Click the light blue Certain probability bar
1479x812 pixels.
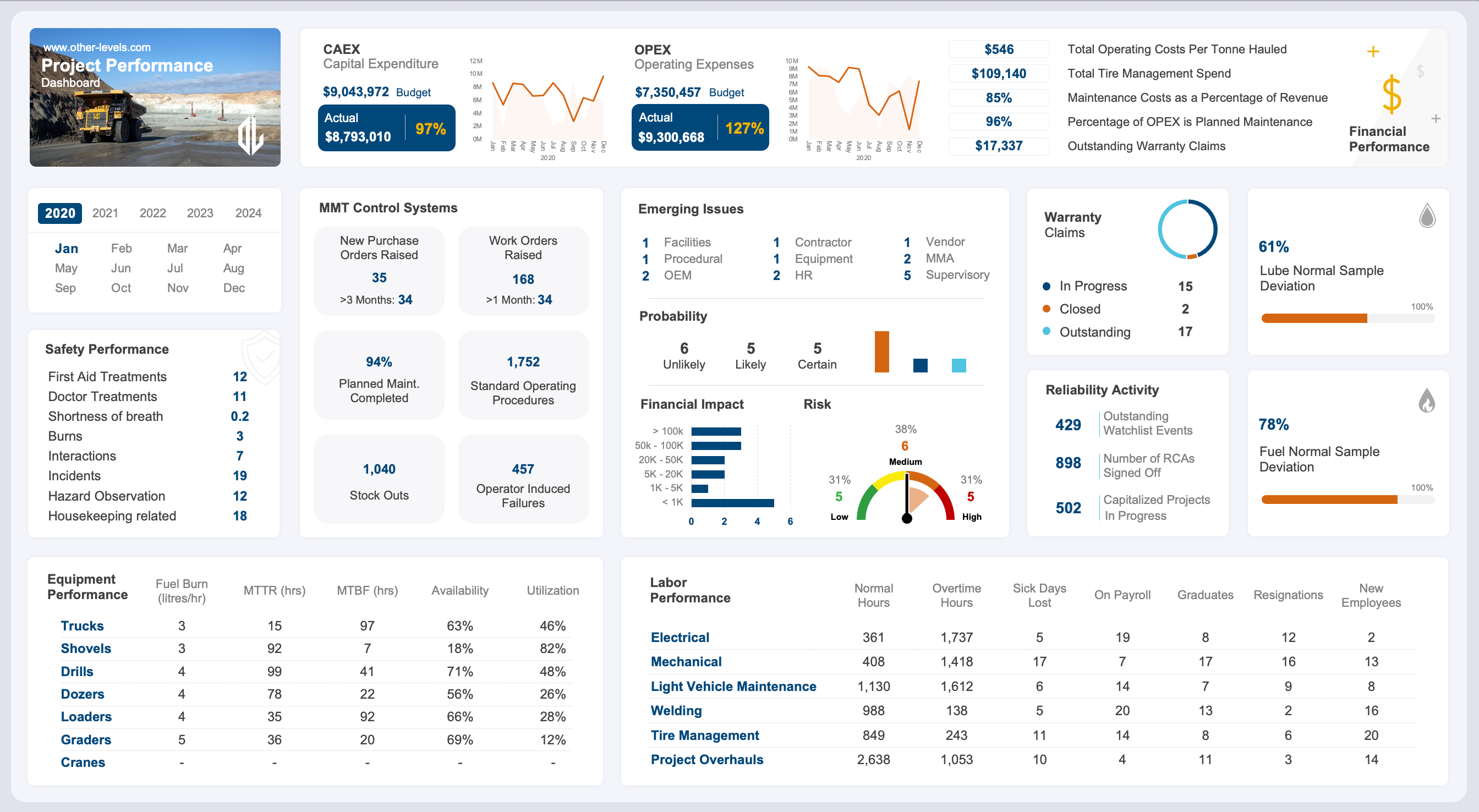(959, 365)
